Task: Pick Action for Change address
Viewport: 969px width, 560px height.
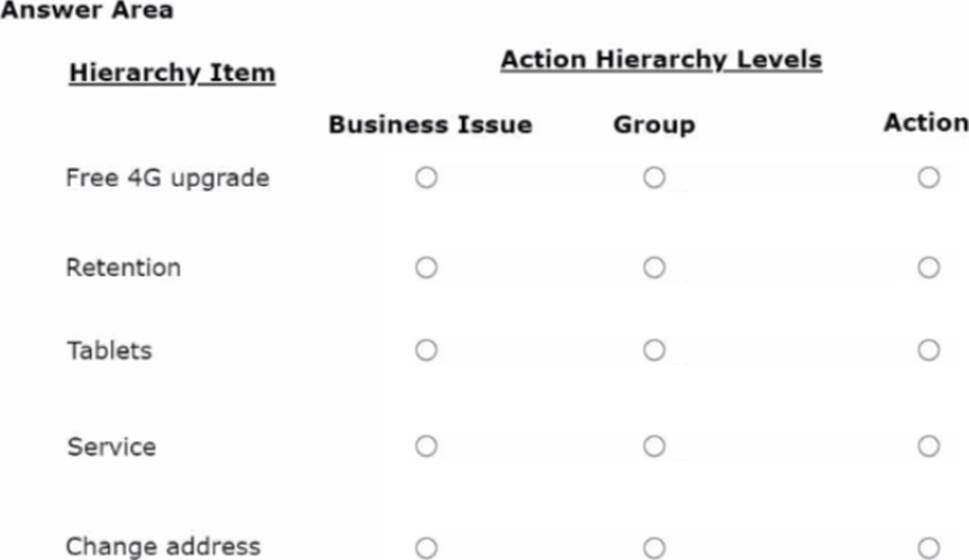Action: coord(928,547)
